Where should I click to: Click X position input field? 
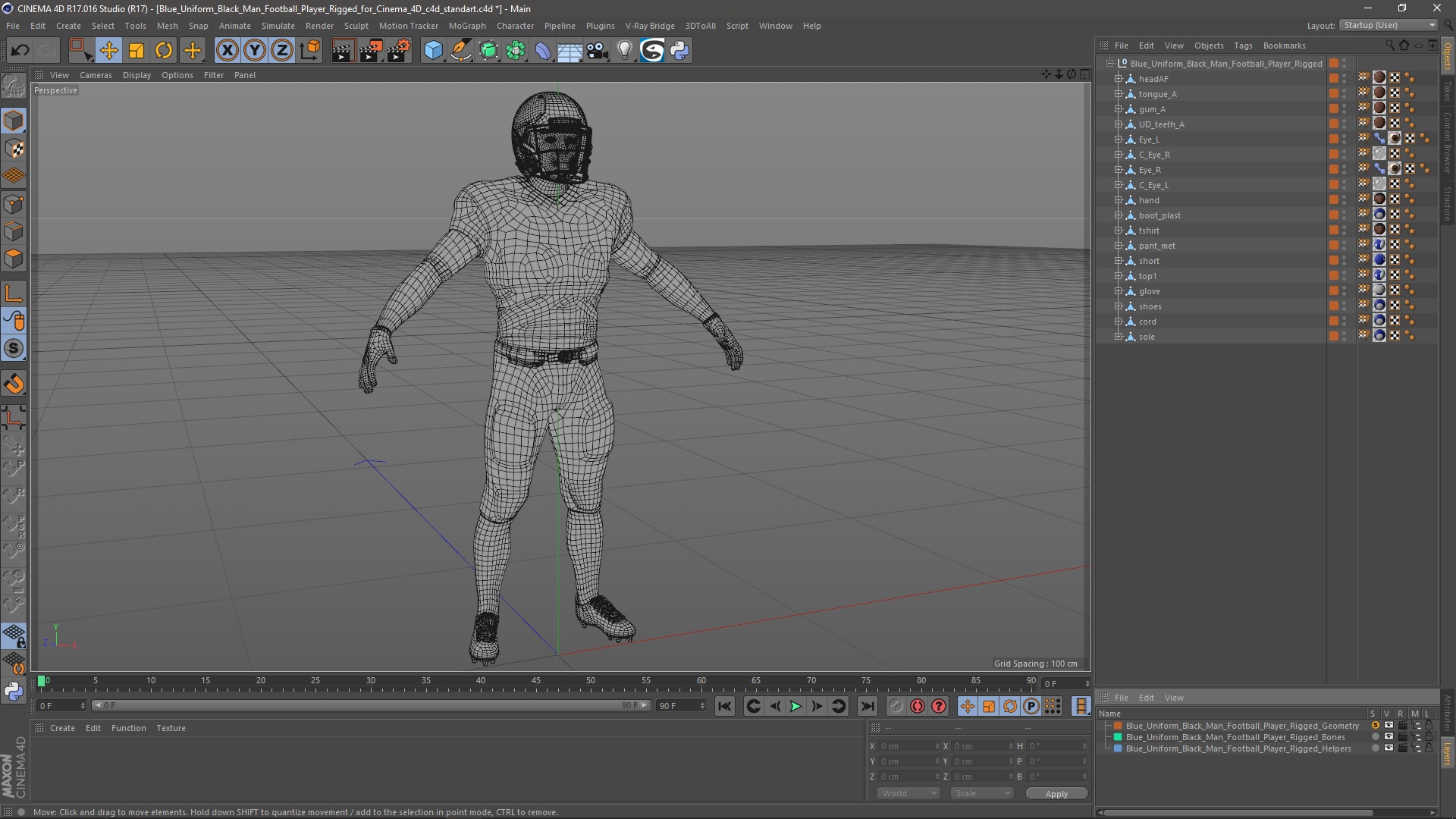(908, 746)
